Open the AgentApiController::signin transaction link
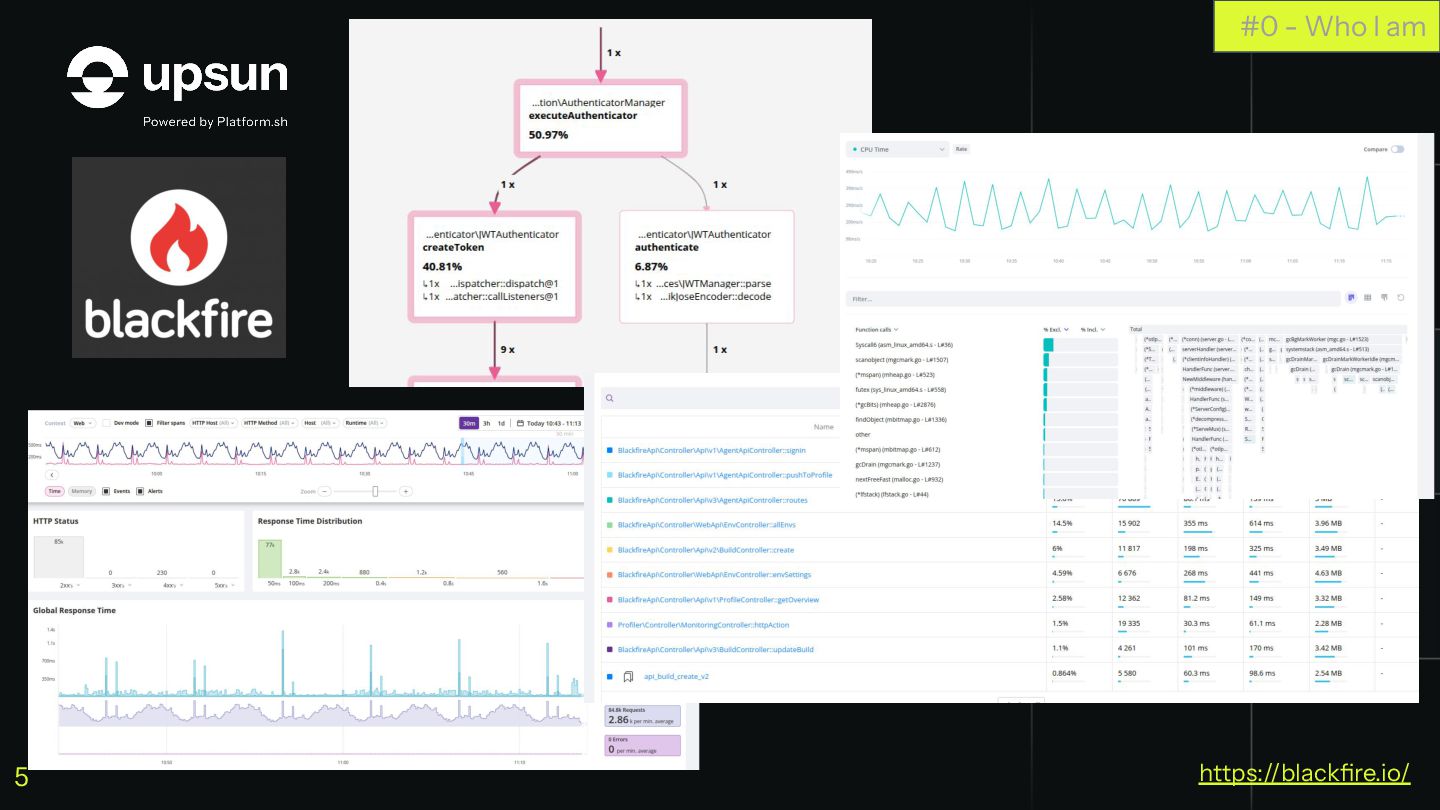Image resolution: width=1440 pixels, height=810 pixels. [711, 450]
